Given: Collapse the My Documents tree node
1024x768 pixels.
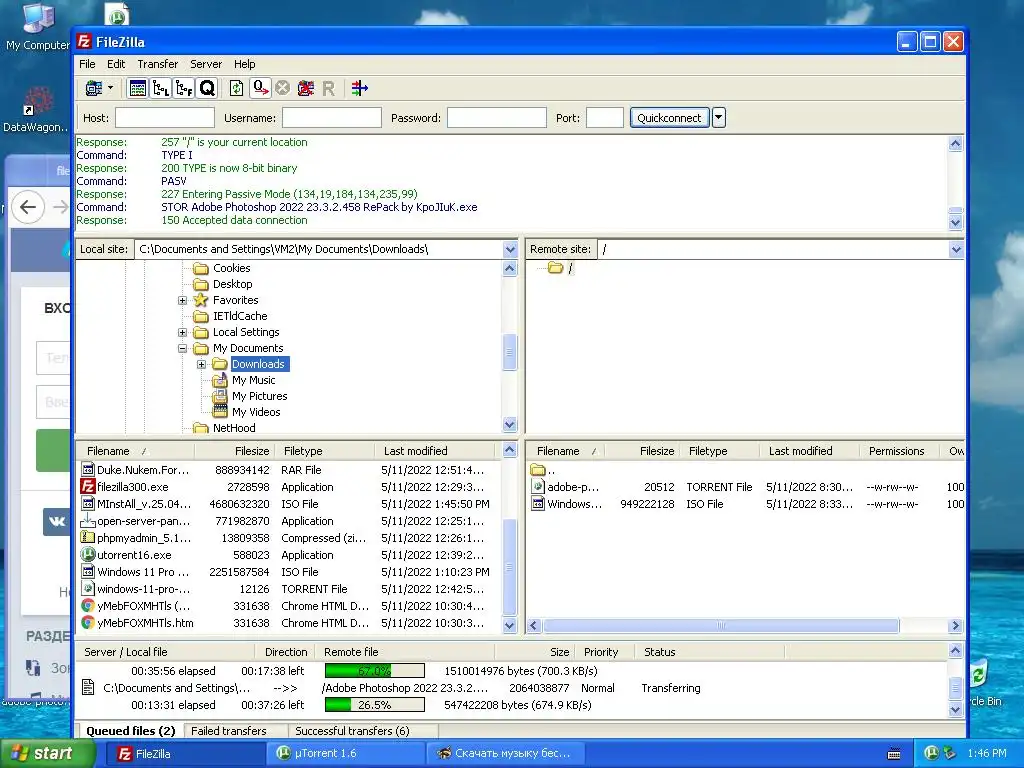Looking at the screenshot, I should 183,349.
